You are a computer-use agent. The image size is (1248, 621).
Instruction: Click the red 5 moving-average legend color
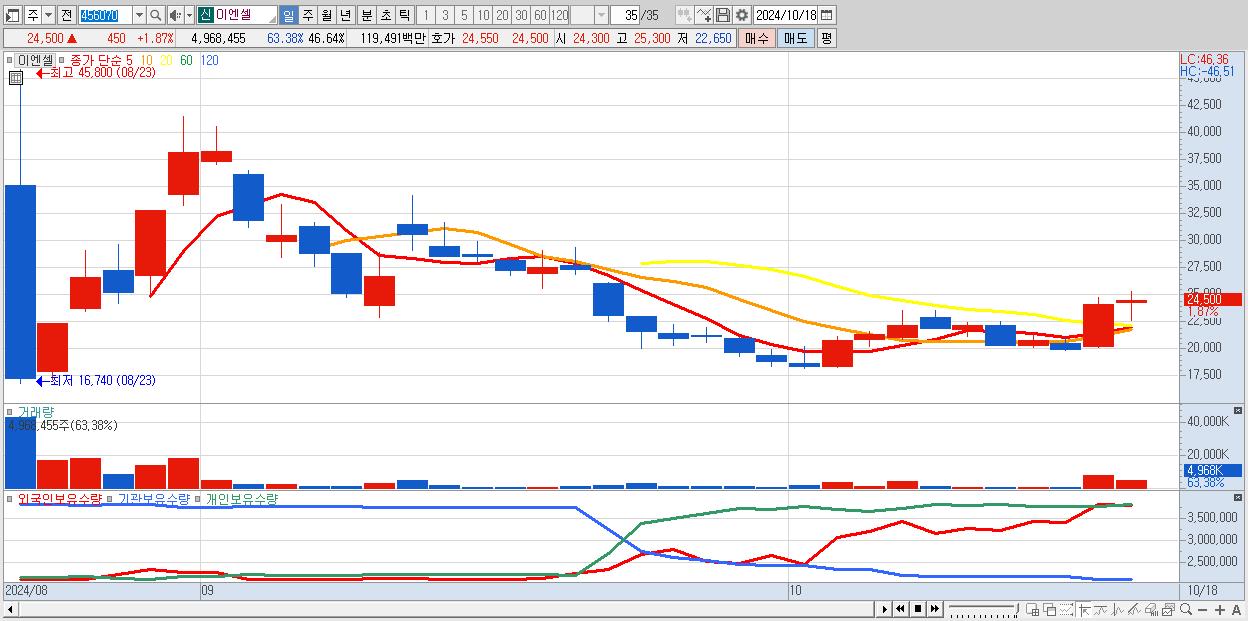click(130, 60)
